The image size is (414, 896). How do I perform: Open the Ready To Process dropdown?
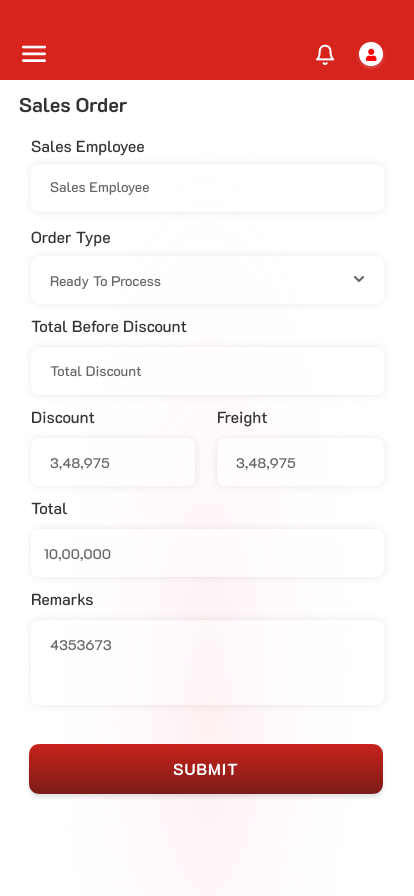(x=208, y=280)
